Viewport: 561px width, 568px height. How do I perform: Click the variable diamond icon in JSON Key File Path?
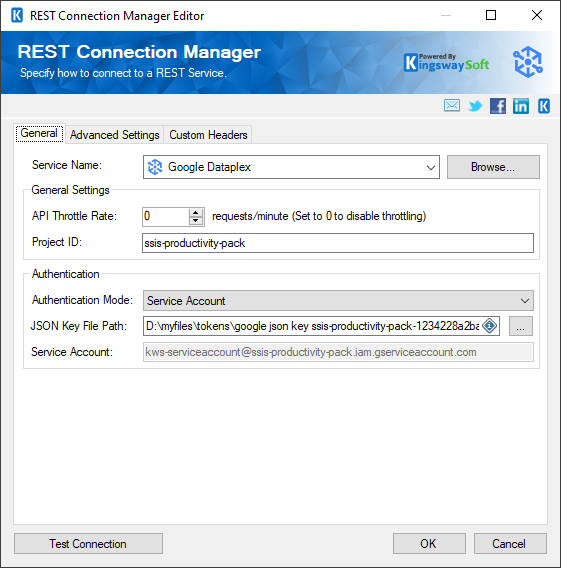pos(490,326)
